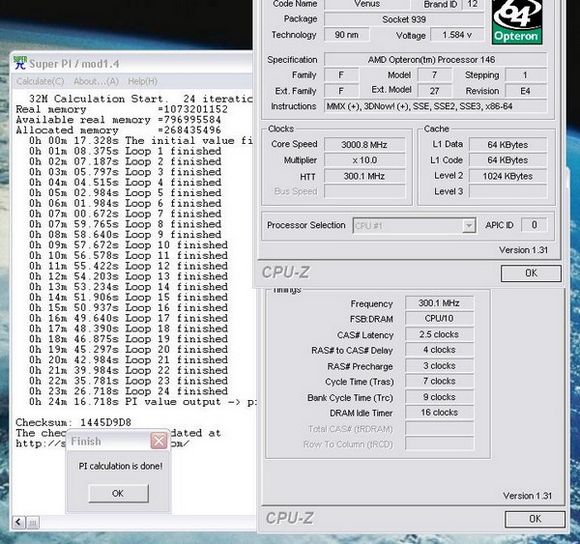
Task: Click the RAS# to CAS# Delay 4 clocks
Action: [x=439, y=350]
